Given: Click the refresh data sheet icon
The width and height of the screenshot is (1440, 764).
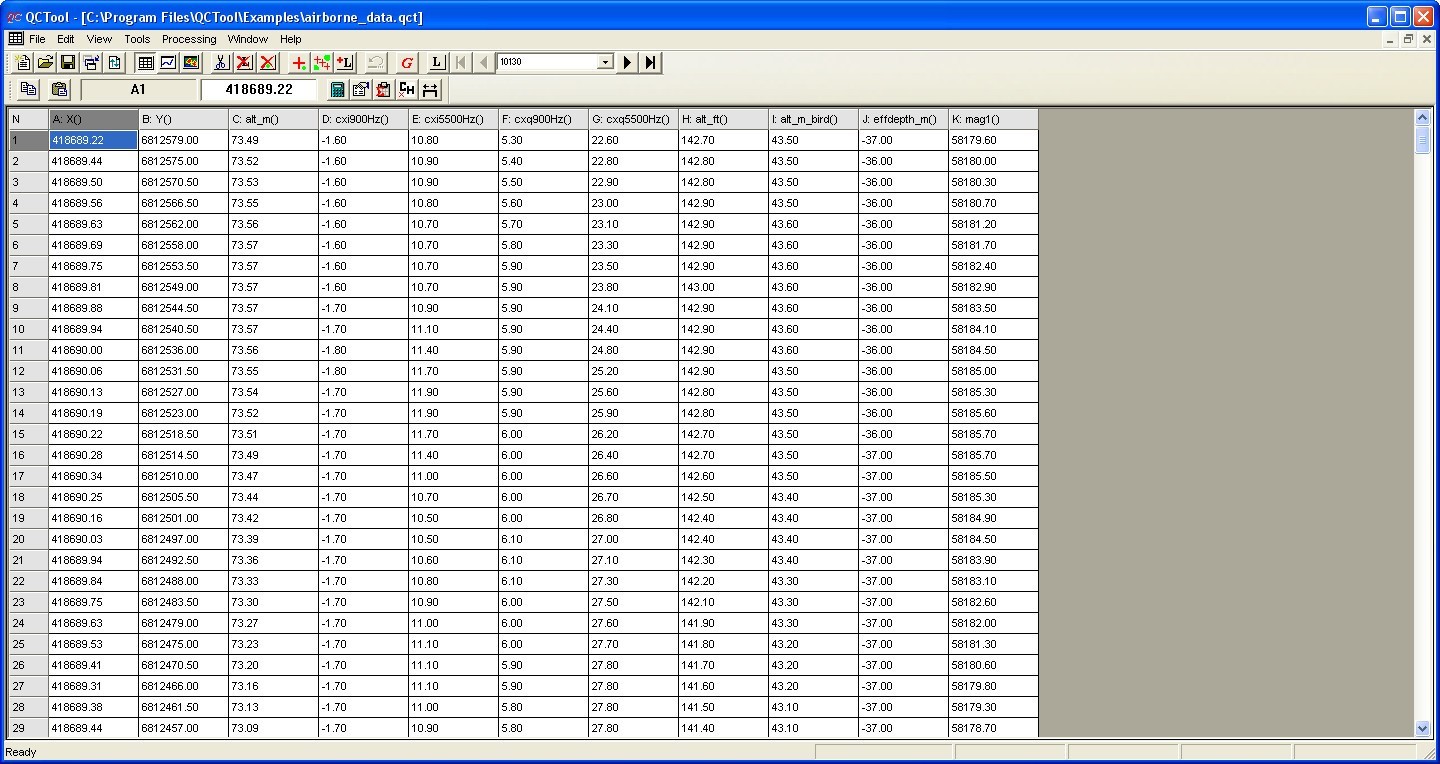Looking at the screenshot, I should coord(114,62).
